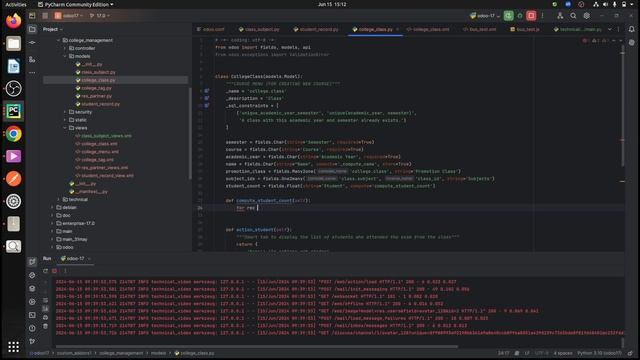Click the Debug bug icon in toolbar
Image resolution: width=640 pixels, height=360 pixels.
[x=520, y=16]
